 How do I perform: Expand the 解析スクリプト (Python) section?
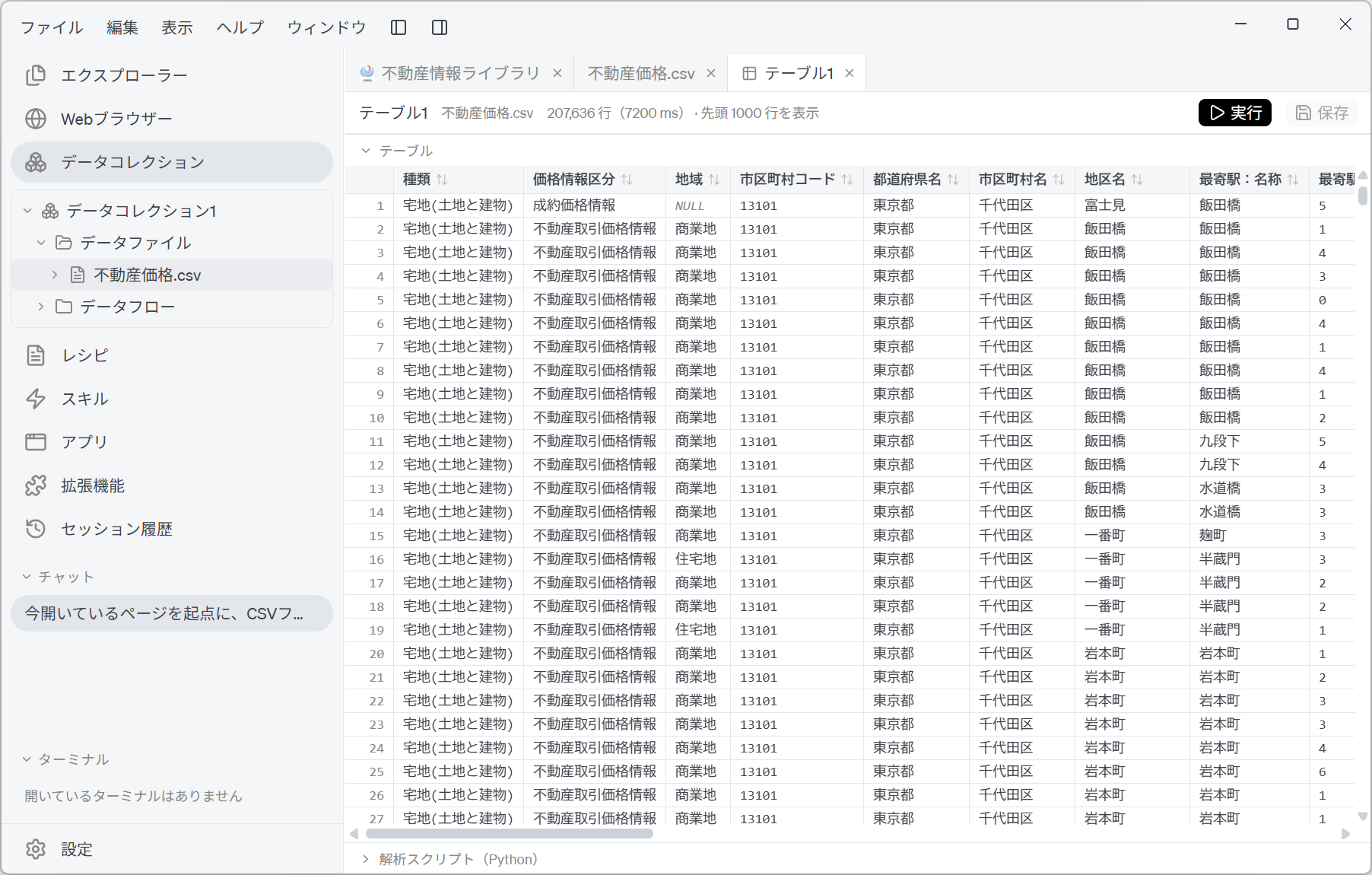(366, 859)
